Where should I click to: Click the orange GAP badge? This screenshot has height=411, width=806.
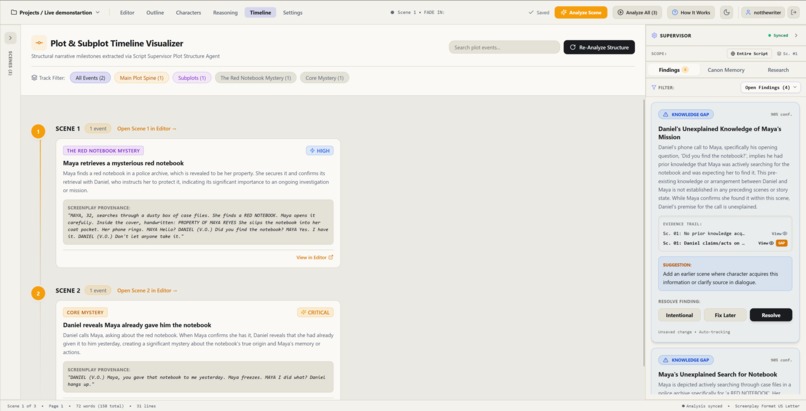tap(782, 243)
